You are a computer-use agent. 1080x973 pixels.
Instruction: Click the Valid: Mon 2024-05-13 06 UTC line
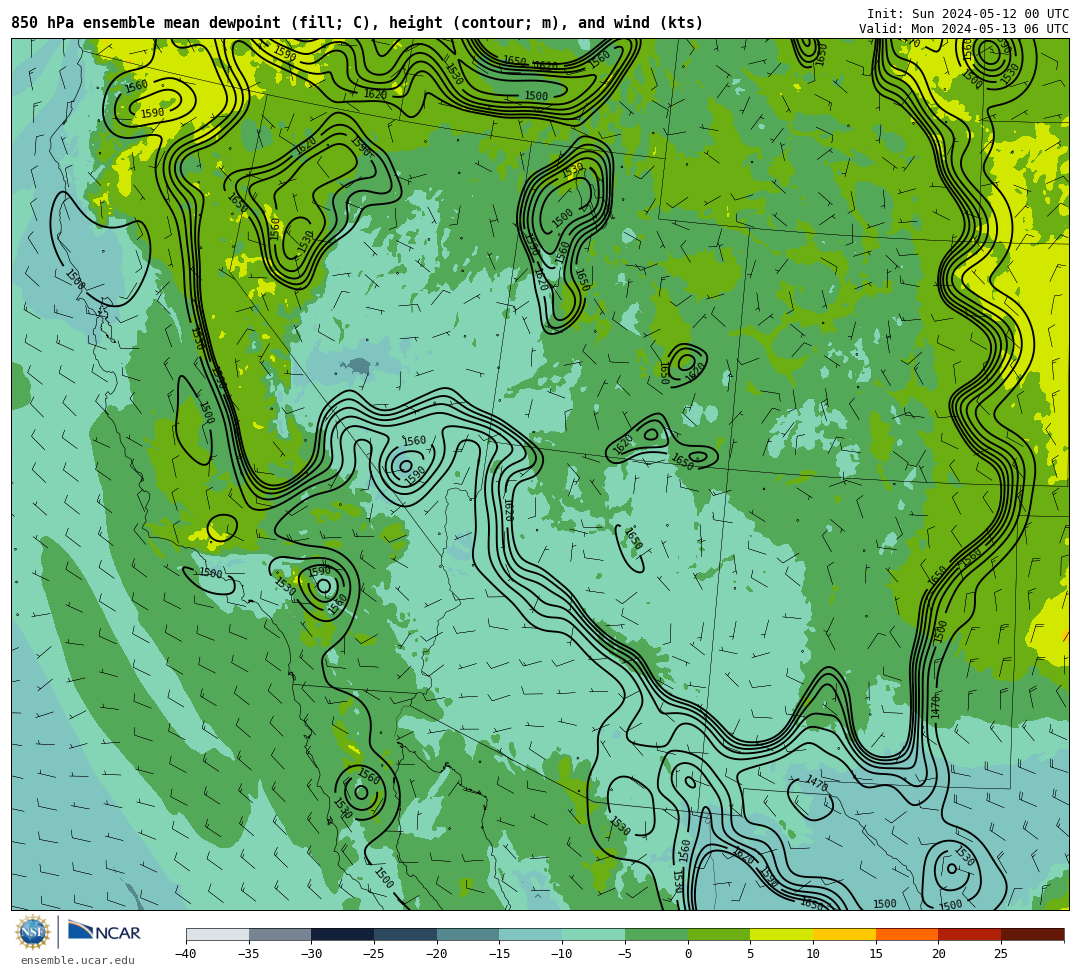point(964,28)
